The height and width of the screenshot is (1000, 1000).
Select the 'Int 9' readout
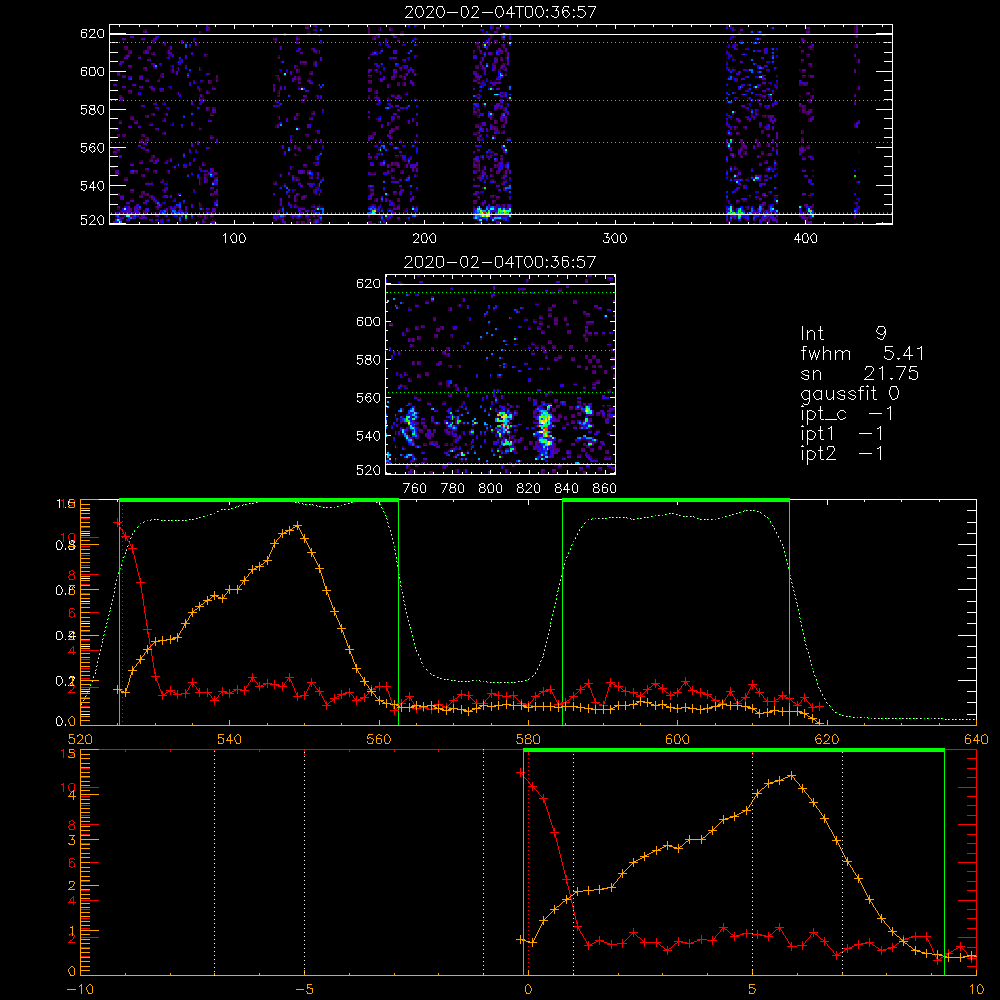[x=843, y=334]
